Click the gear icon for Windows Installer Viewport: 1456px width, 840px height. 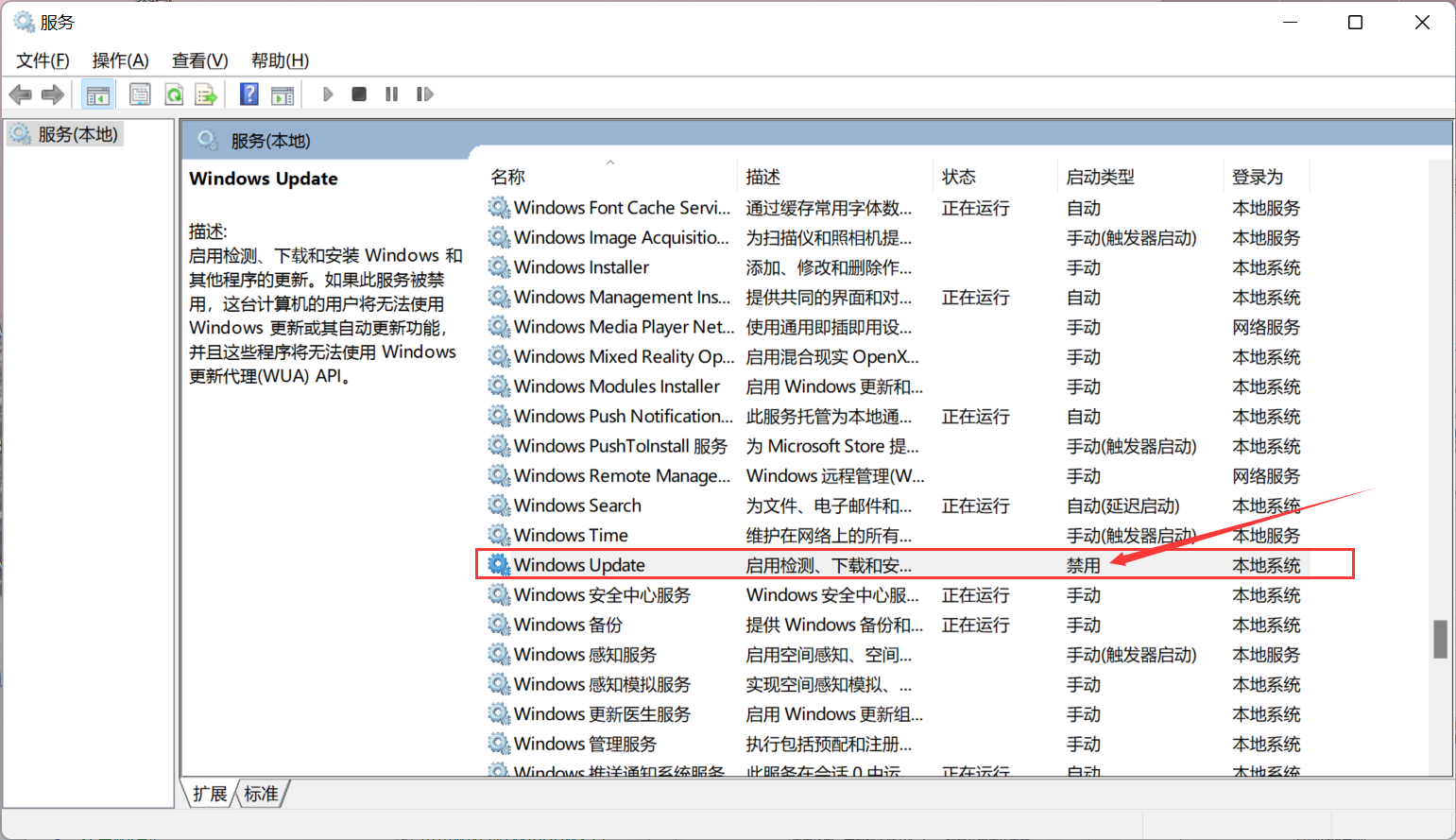[x=499, y=266]
